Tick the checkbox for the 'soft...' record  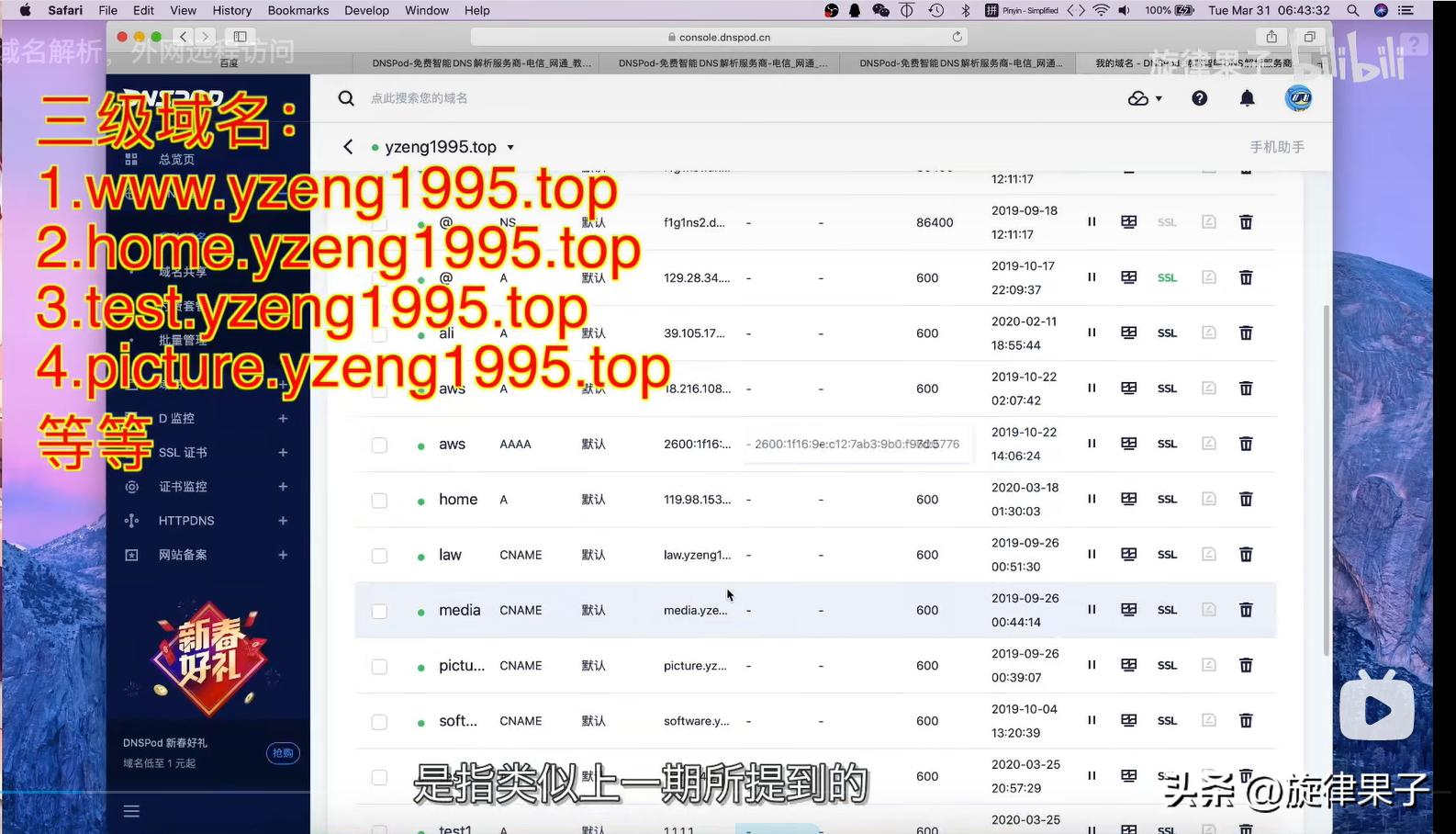pyautogui.click(x=379, y=722)
